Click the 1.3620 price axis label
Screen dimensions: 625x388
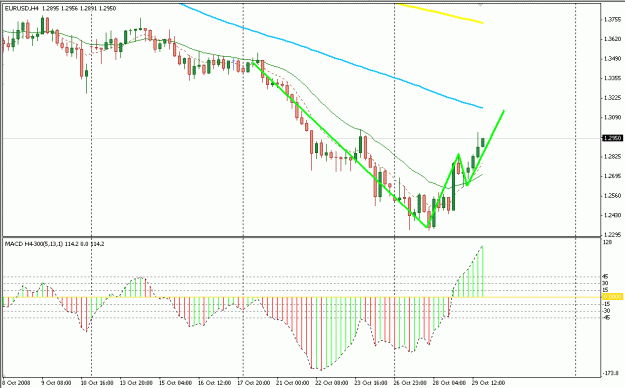[x=612, y=39]
